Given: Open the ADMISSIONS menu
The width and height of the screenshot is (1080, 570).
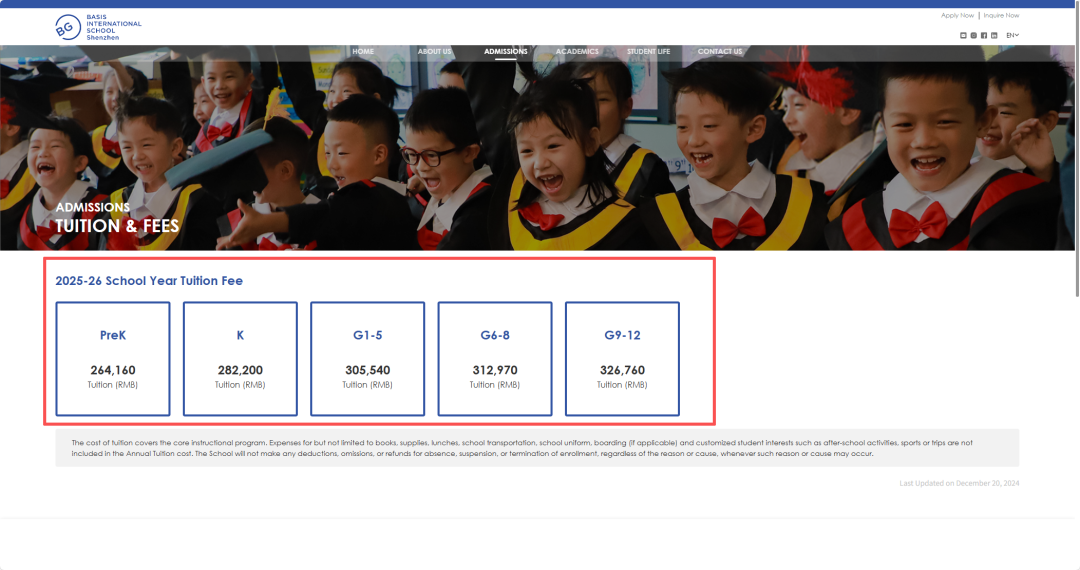Looking at the screenshot, I should [x=505, y=51].
